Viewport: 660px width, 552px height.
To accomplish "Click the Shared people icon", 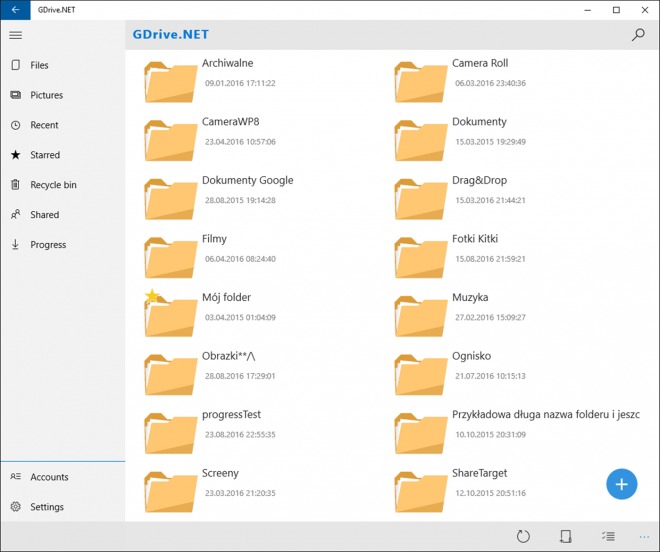I will click(16, 214).
